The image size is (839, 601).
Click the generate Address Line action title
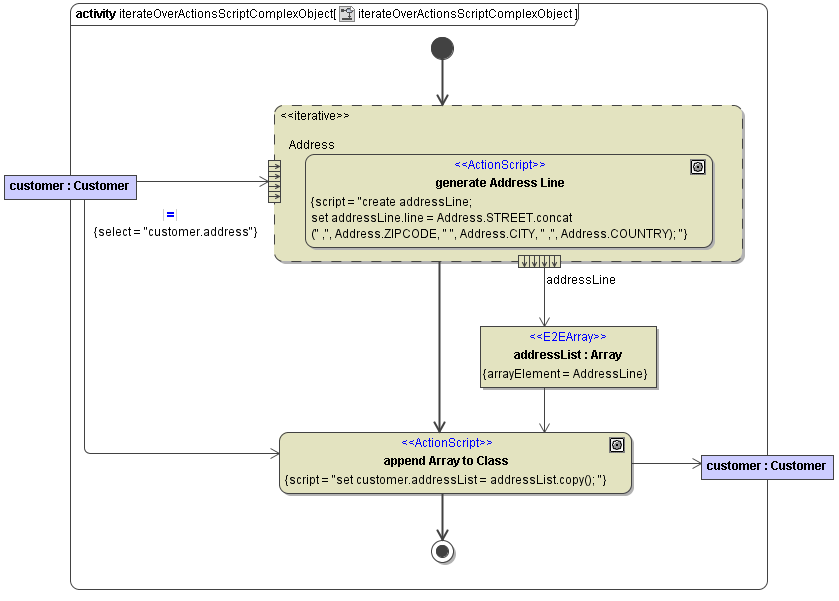point(504,182)
